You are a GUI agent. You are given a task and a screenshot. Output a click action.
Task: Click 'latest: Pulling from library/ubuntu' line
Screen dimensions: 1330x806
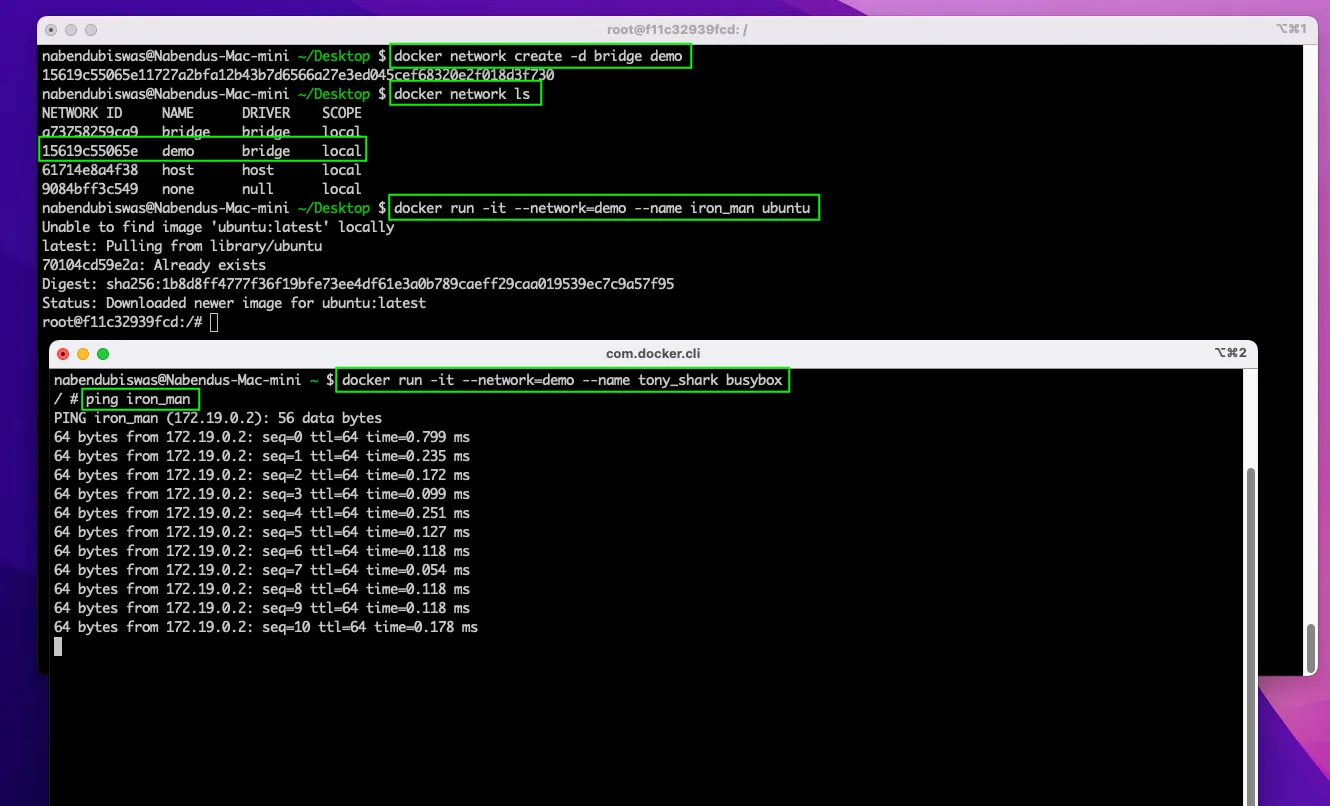point(182,246)
